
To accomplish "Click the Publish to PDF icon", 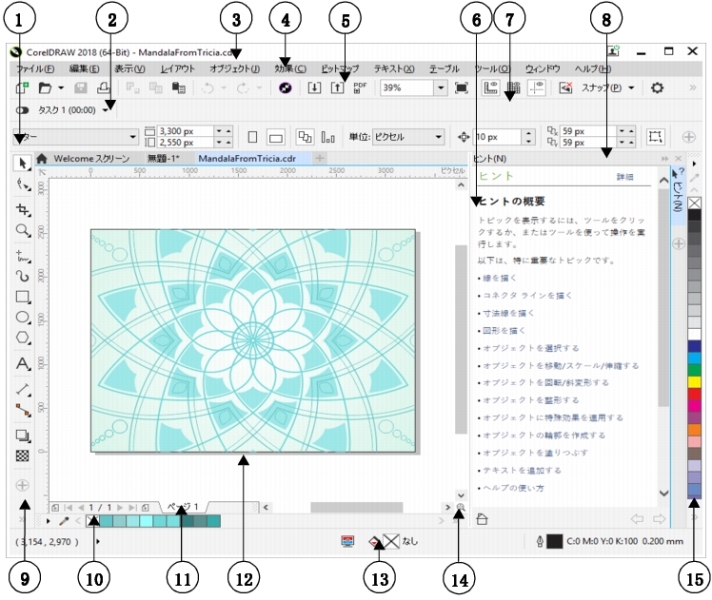I will click(x=359, y=88).
